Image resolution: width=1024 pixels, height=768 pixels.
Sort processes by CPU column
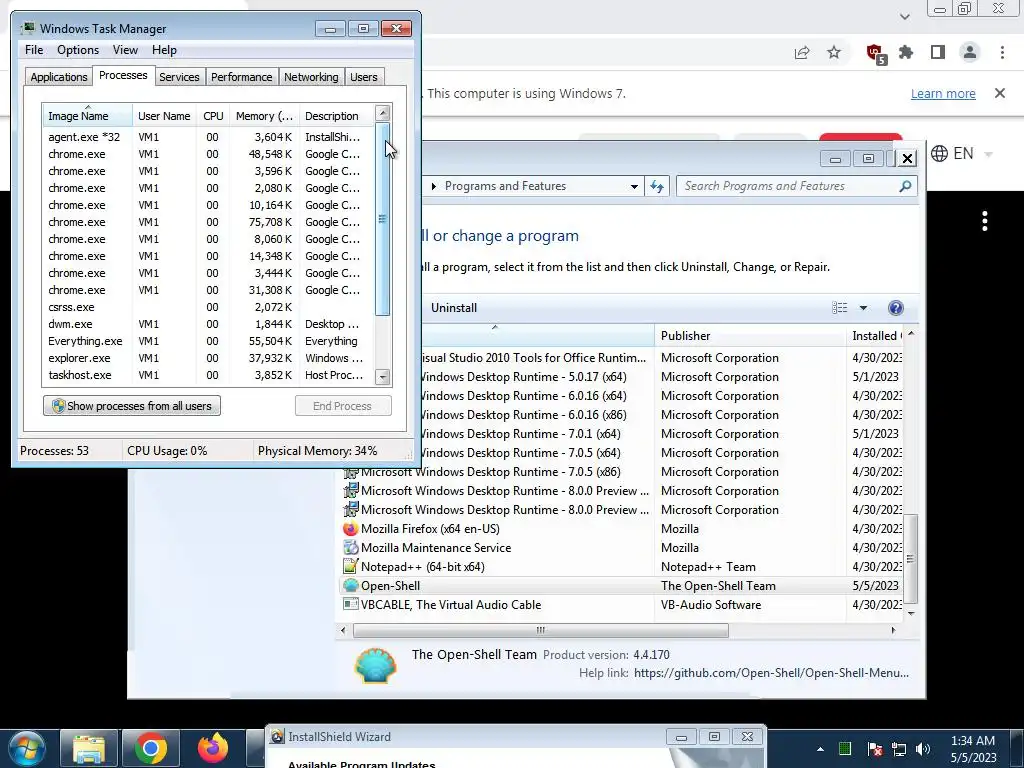[x=213, y=116]
